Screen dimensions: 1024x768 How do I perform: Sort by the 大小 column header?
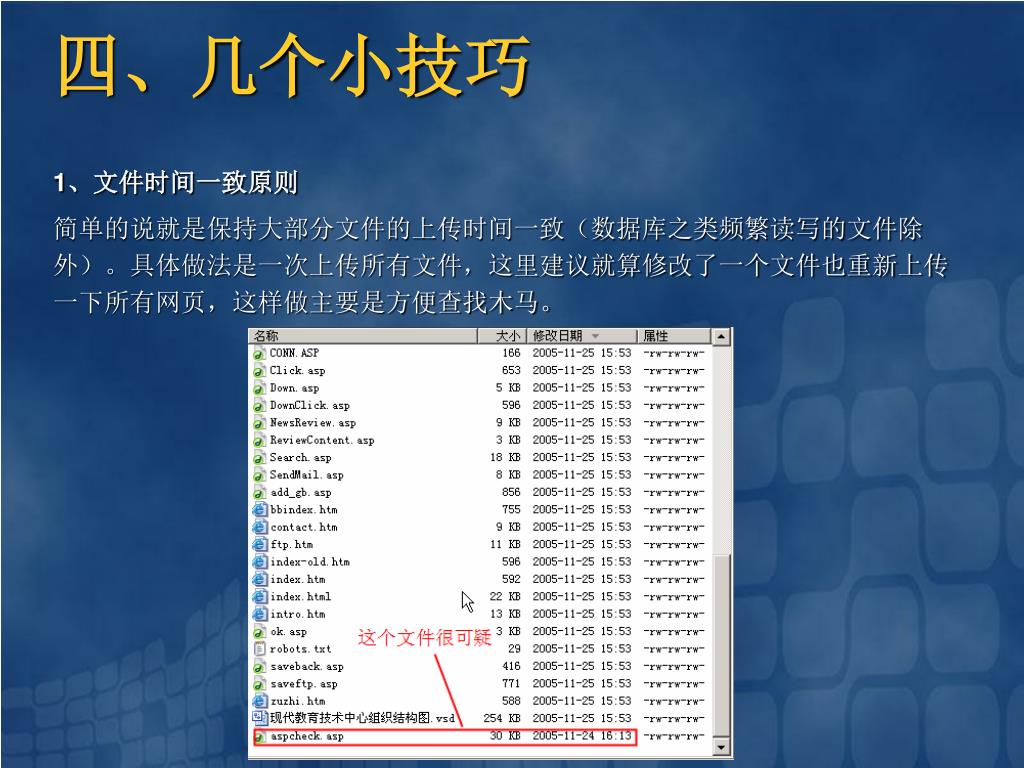pos(502,336)
